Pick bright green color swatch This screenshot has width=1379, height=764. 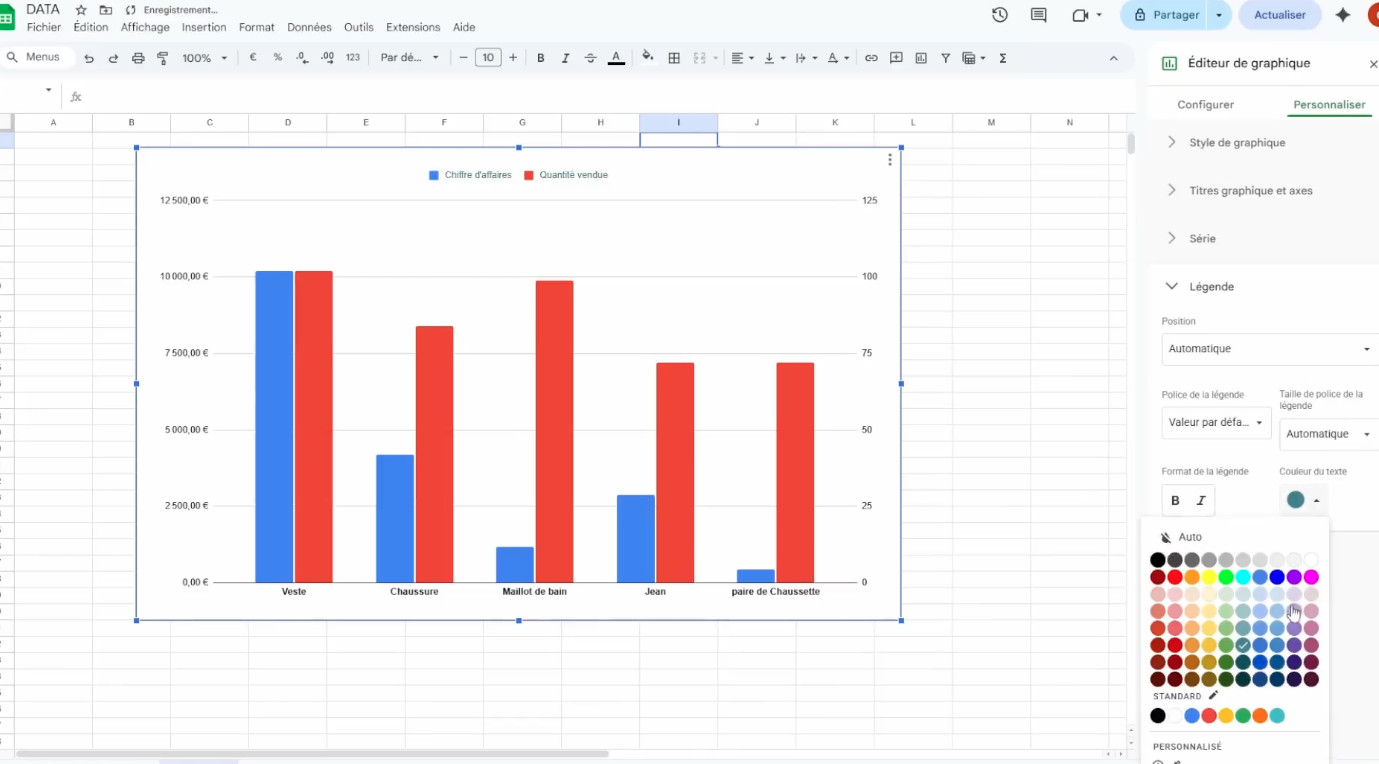[1226, 577]
